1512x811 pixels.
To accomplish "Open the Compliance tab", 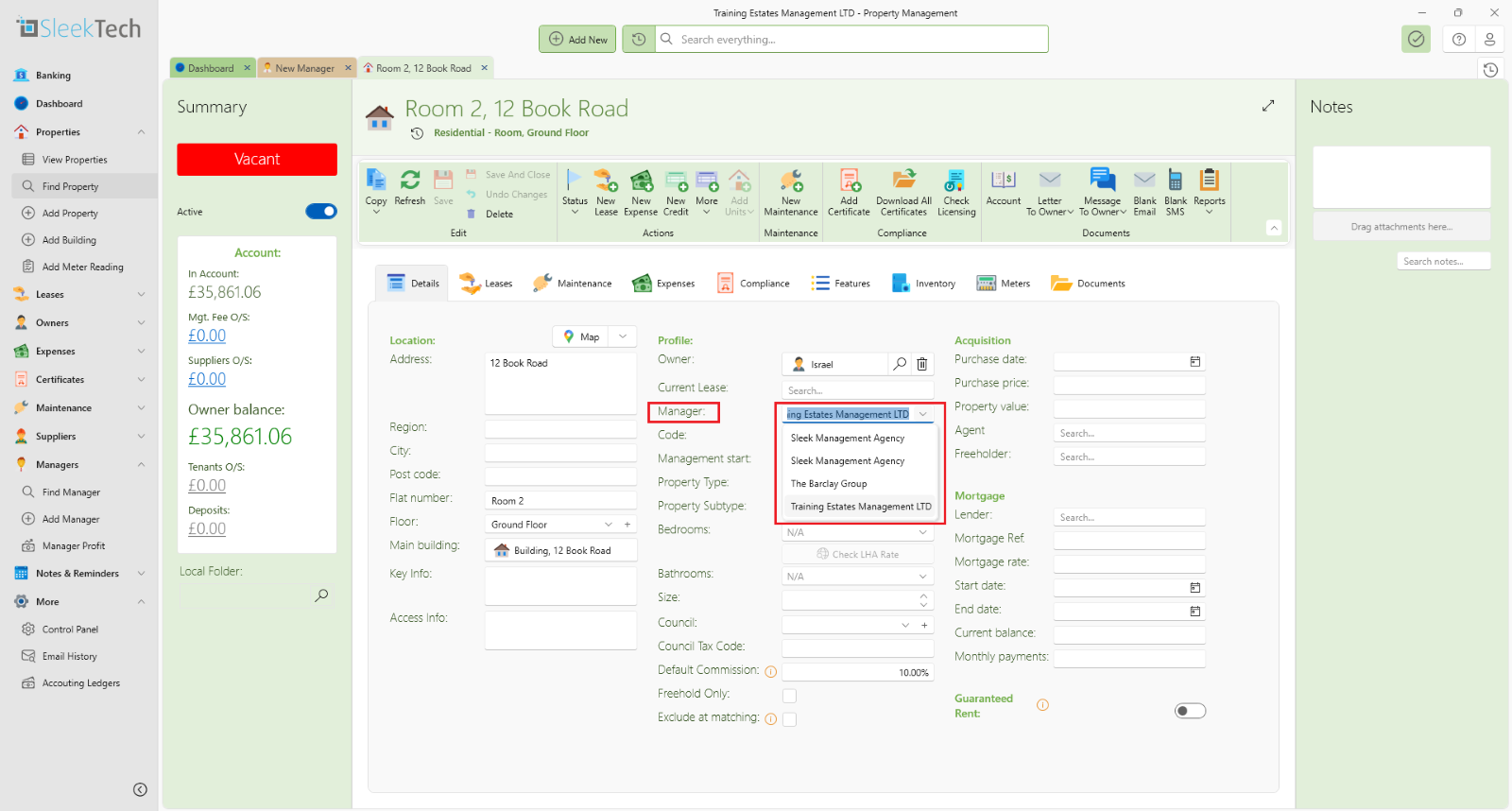I will tap(753, 284).
